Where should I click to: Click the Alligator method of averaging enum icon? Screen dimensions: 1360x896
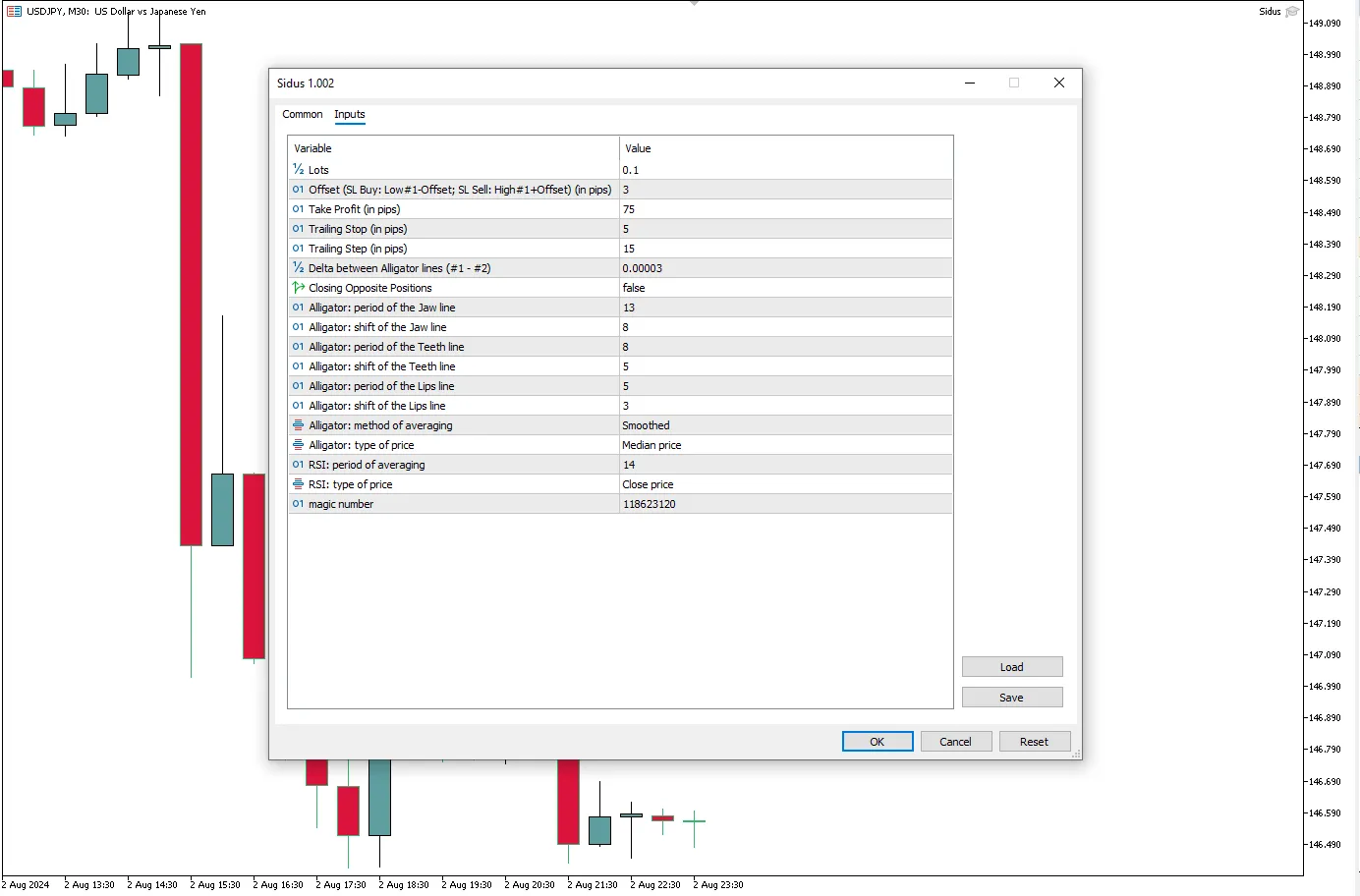[298, 425]
